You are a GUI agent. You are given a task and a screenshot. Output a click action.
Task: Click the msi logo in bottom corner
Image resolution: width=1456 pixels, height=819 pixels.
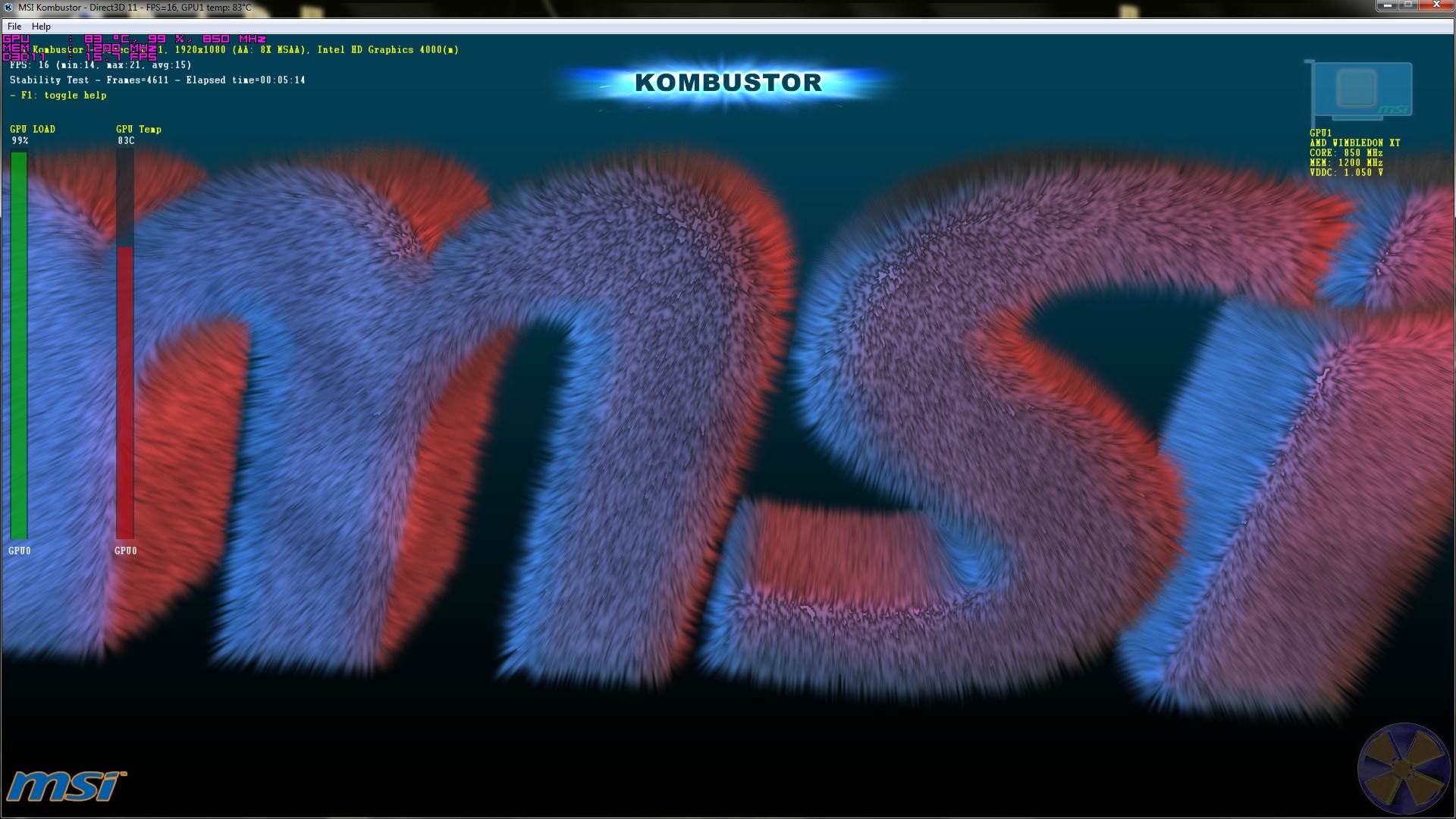[66, 786]
